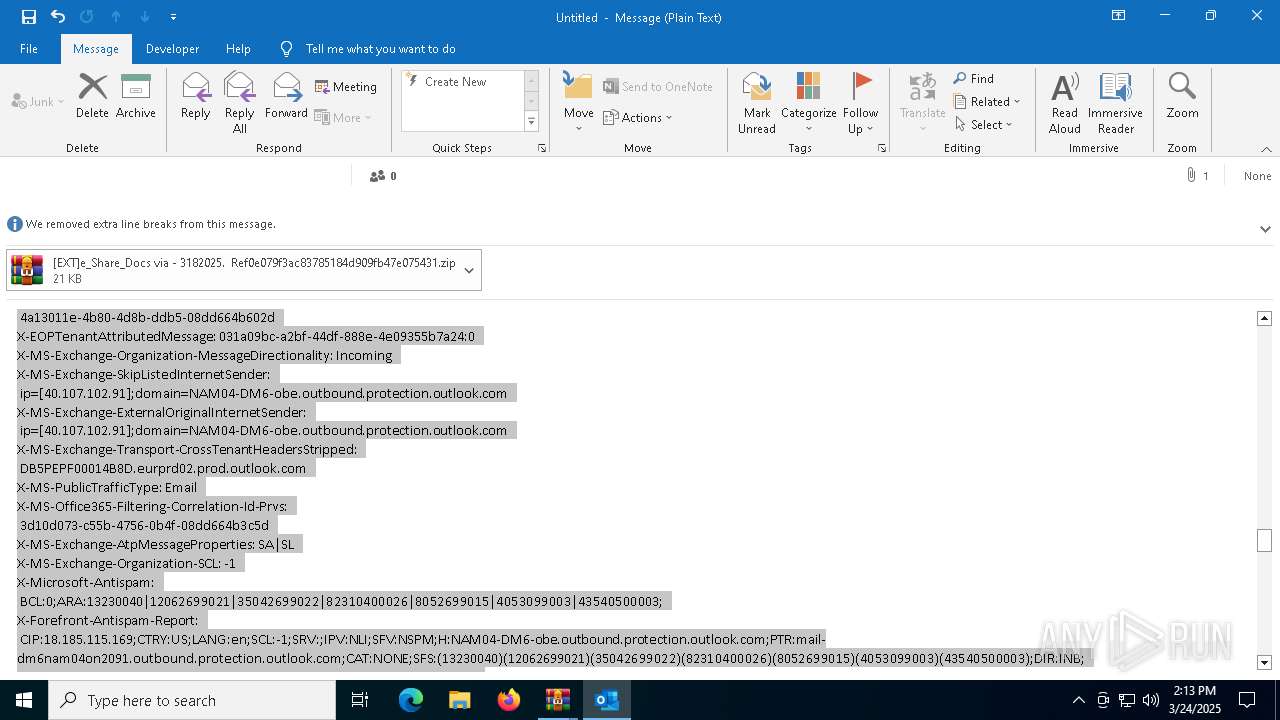Switch to the Developer ribbon tab
Image resolution: width=1280 pixels, height=720 pixels.
[x=172, y=48]
